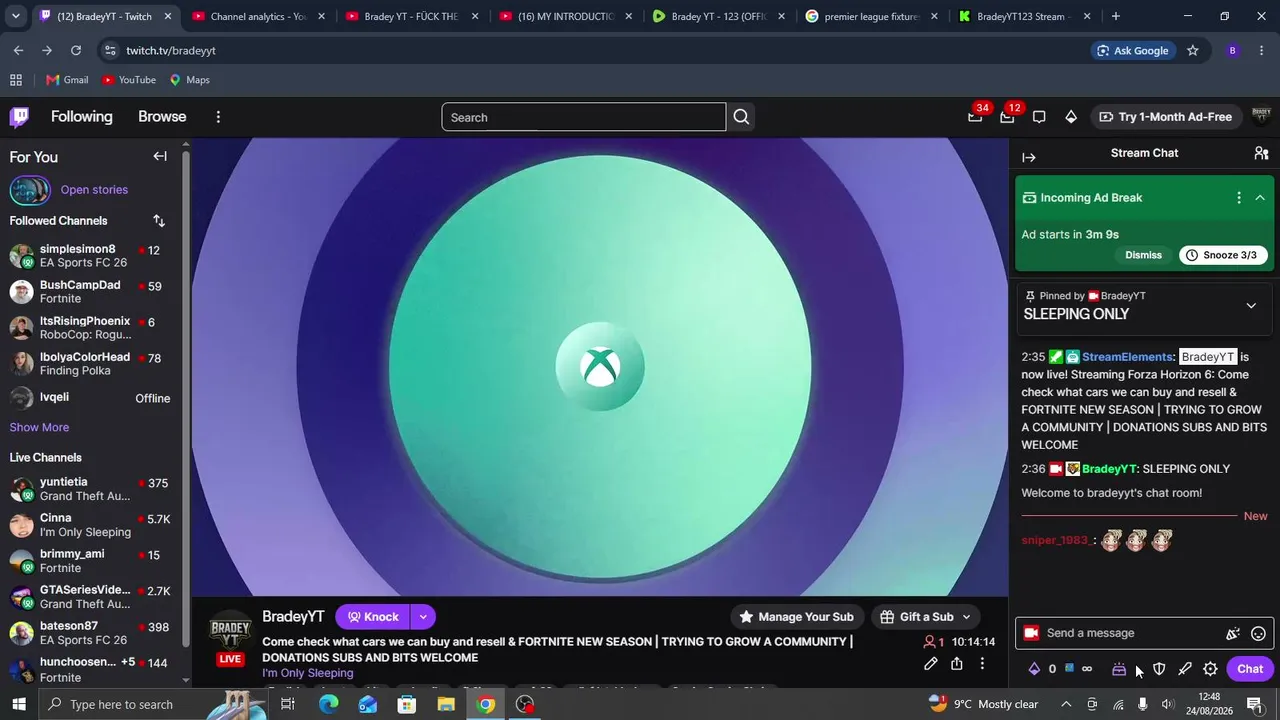Open stories in the sidebar
1280x720 pixels.
(94, 190)
